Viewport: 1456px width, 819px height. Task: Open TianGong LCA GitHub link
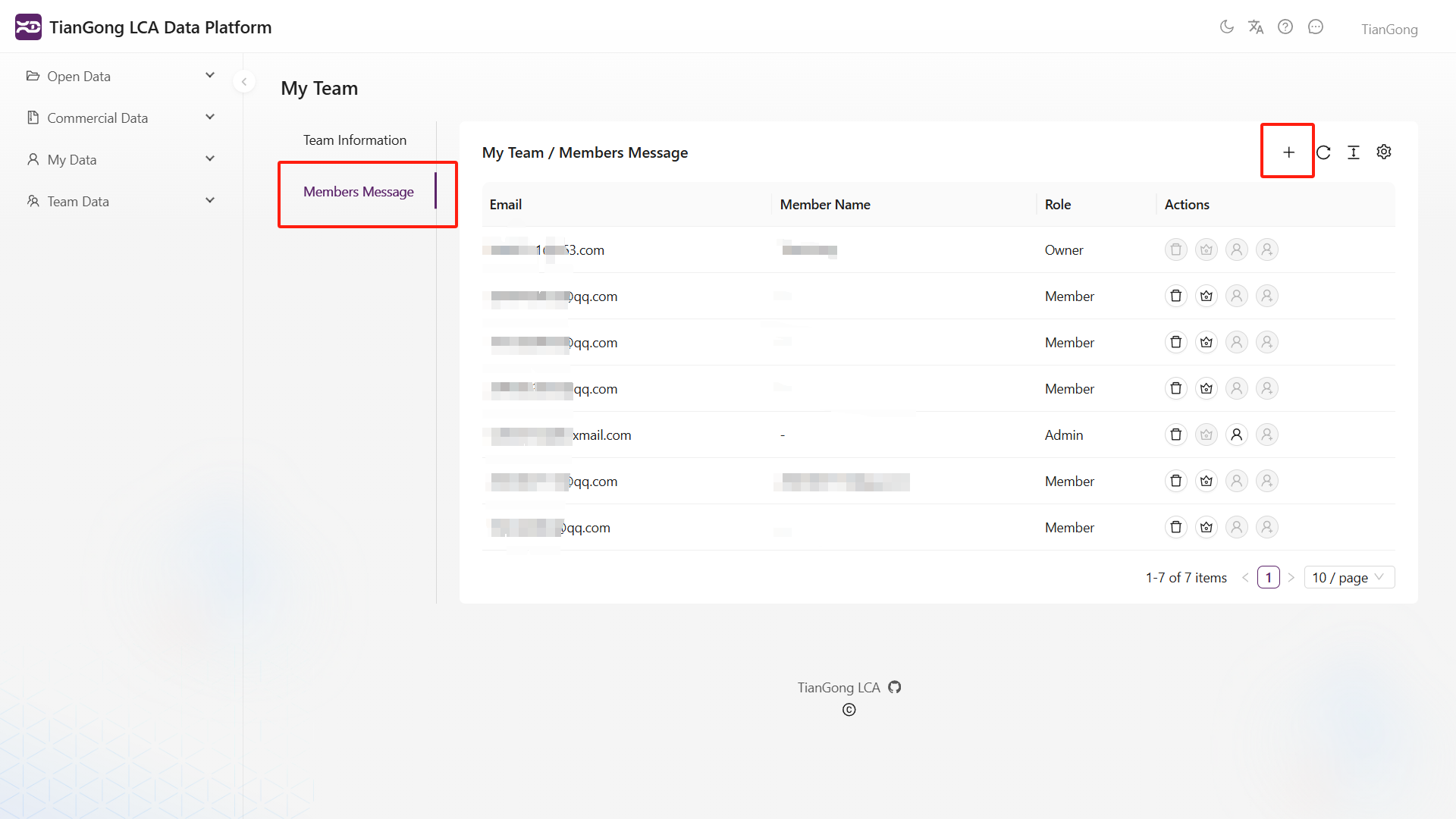point(895,687)
